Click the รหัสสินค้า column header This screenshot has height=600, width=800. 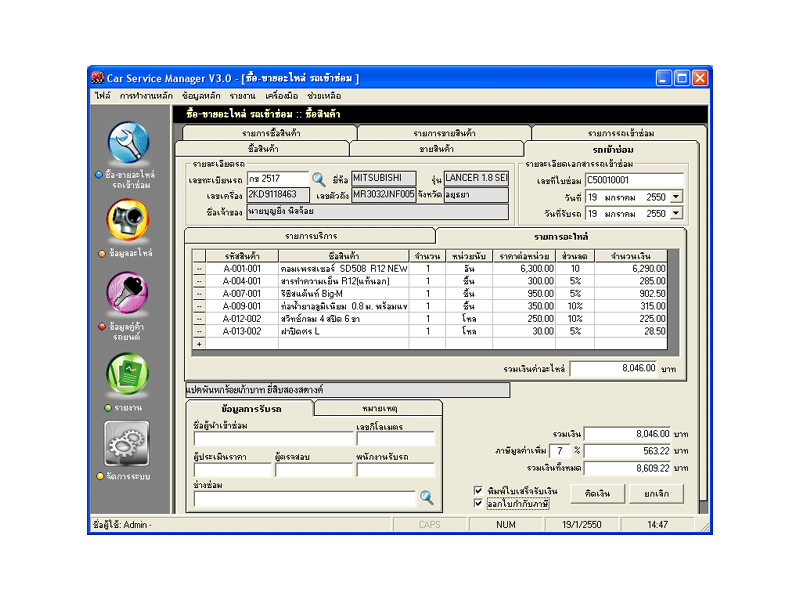242,256
